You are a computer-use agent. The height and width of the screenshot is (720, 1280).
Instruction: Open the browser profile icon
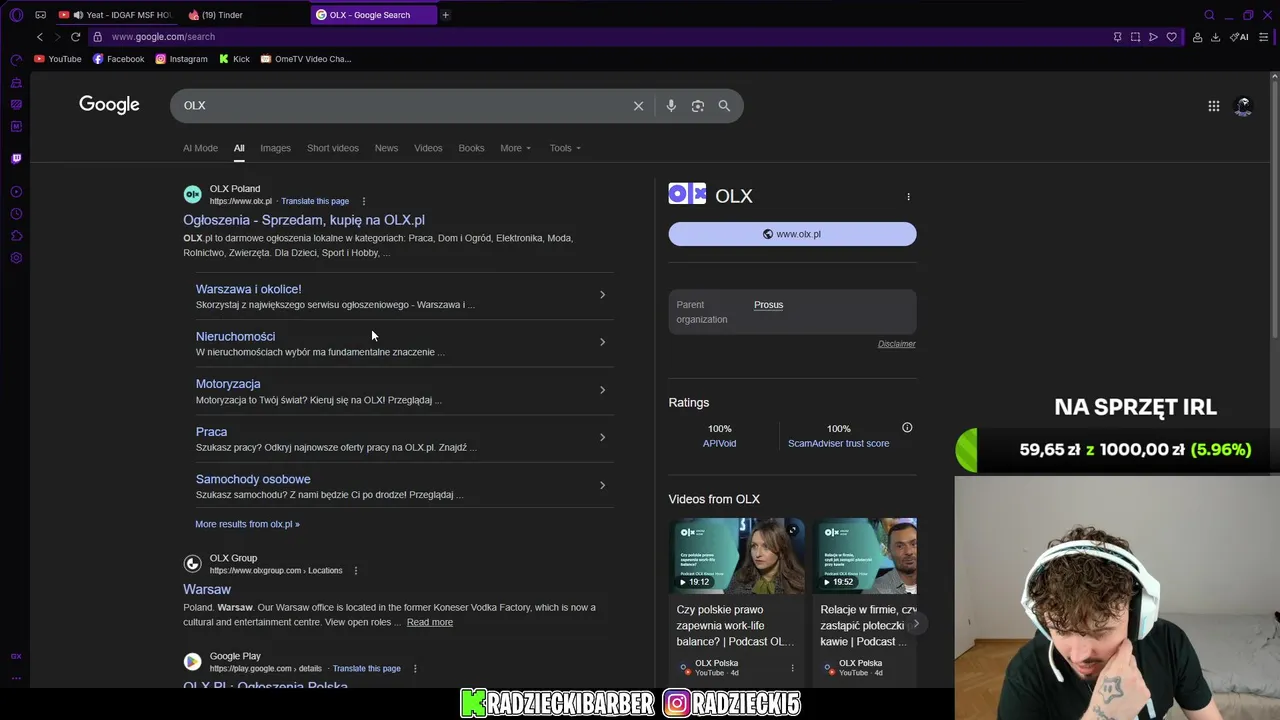click(1197, 37)
